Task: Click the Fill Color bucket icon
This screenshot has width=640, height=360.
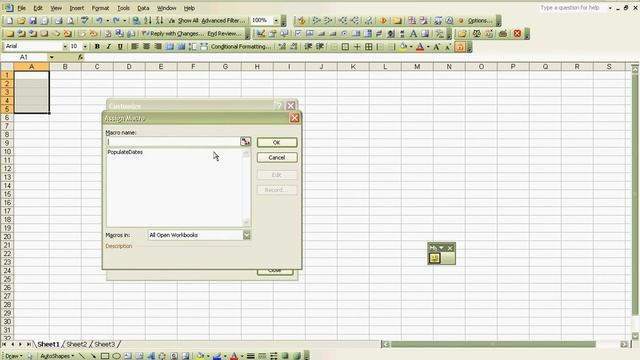Action: coord(403,47)
